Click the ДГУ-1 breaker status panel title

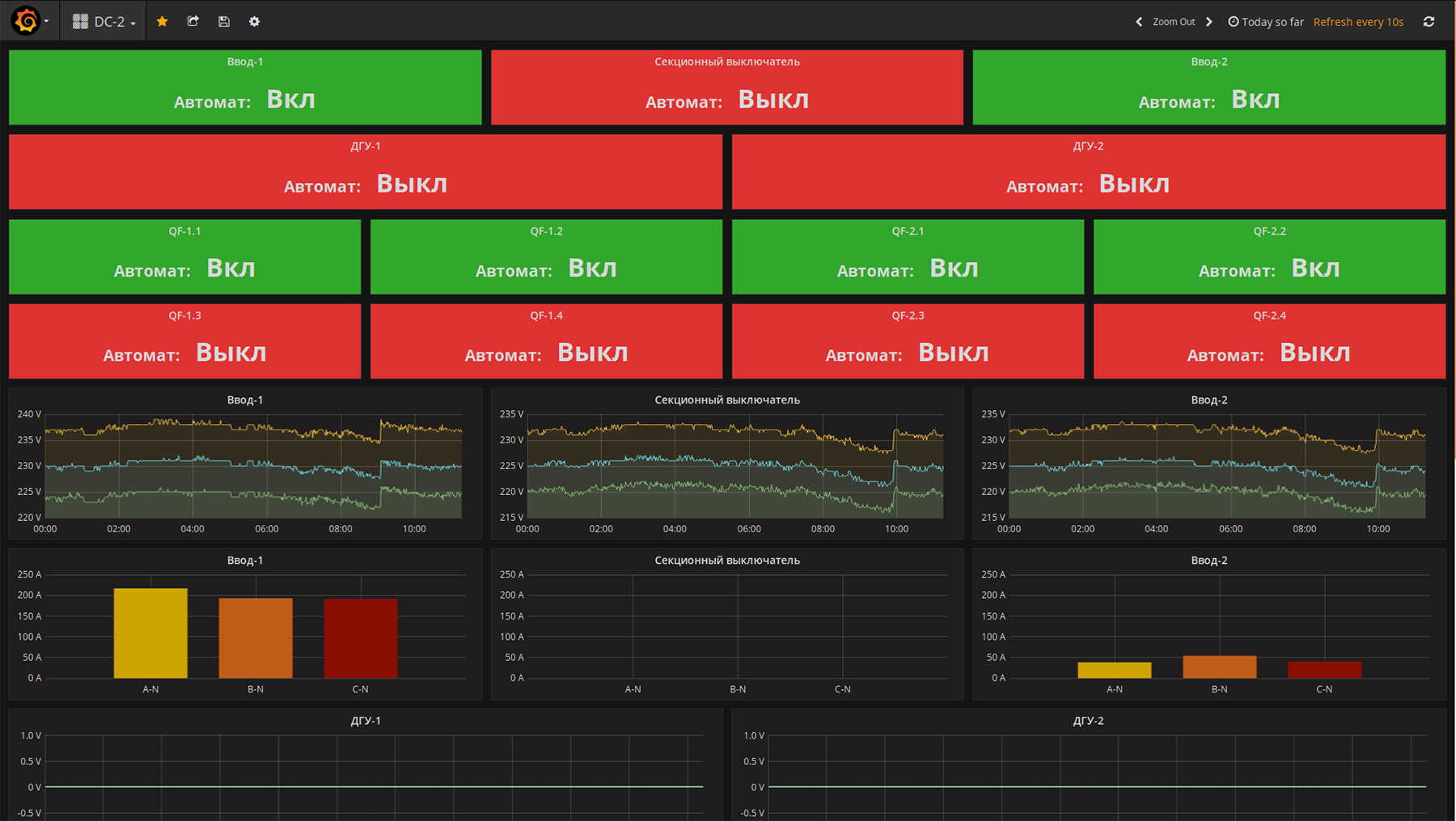coord(366,146)
